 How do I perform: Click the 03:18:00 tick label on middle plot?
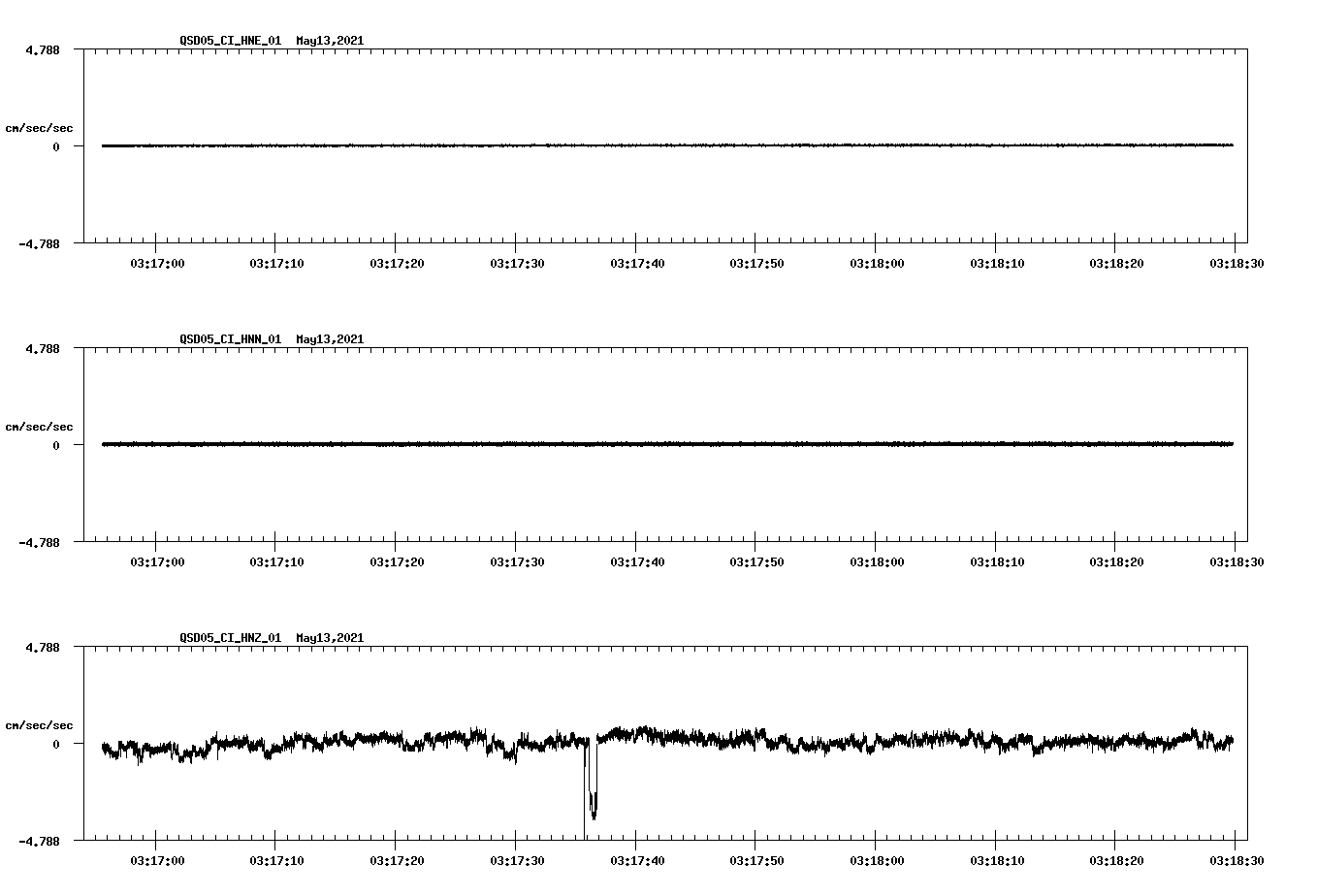click(x=876, y=560)
